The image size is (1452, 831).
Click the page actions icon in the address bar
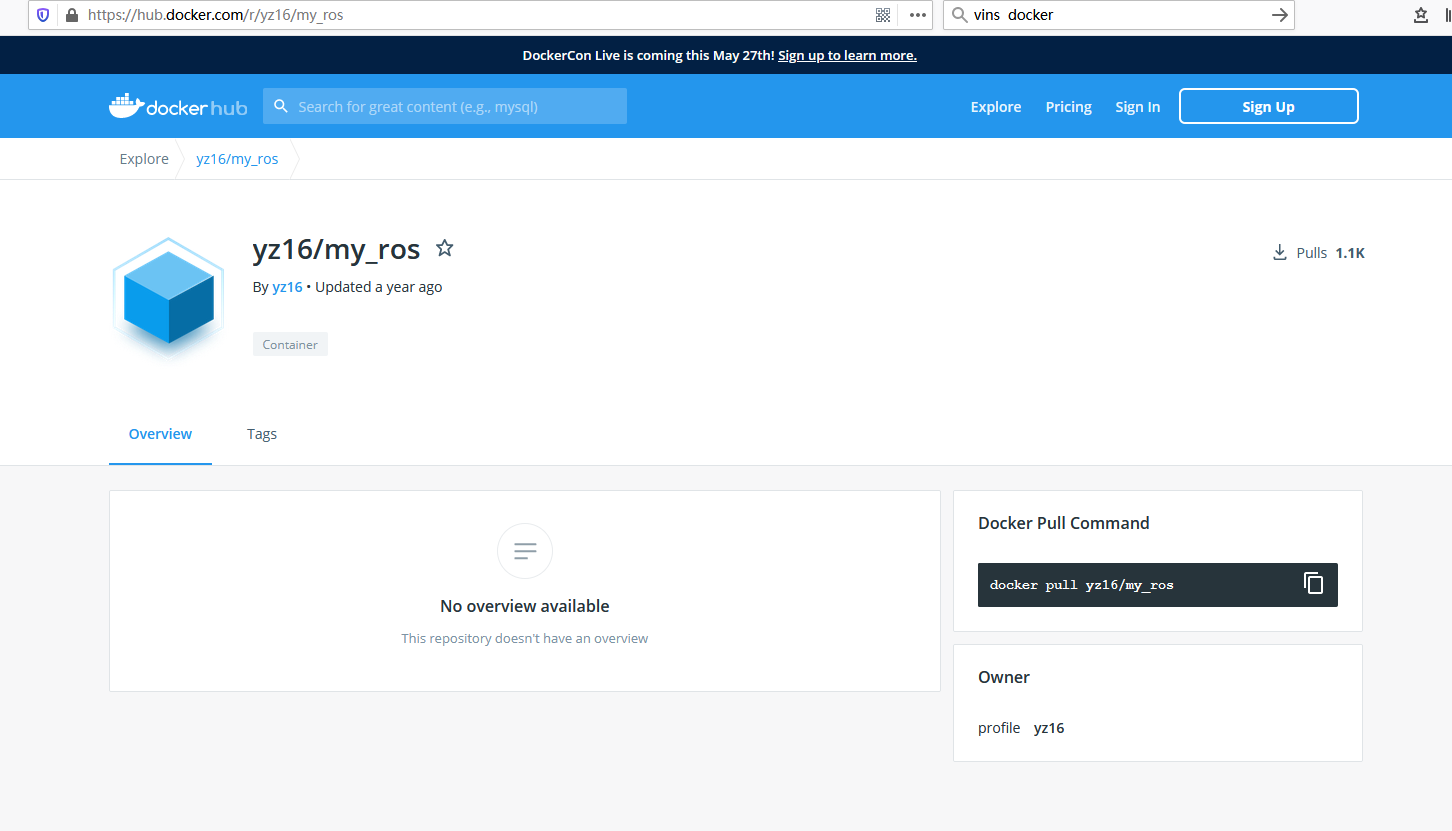(x=882, y=14)
